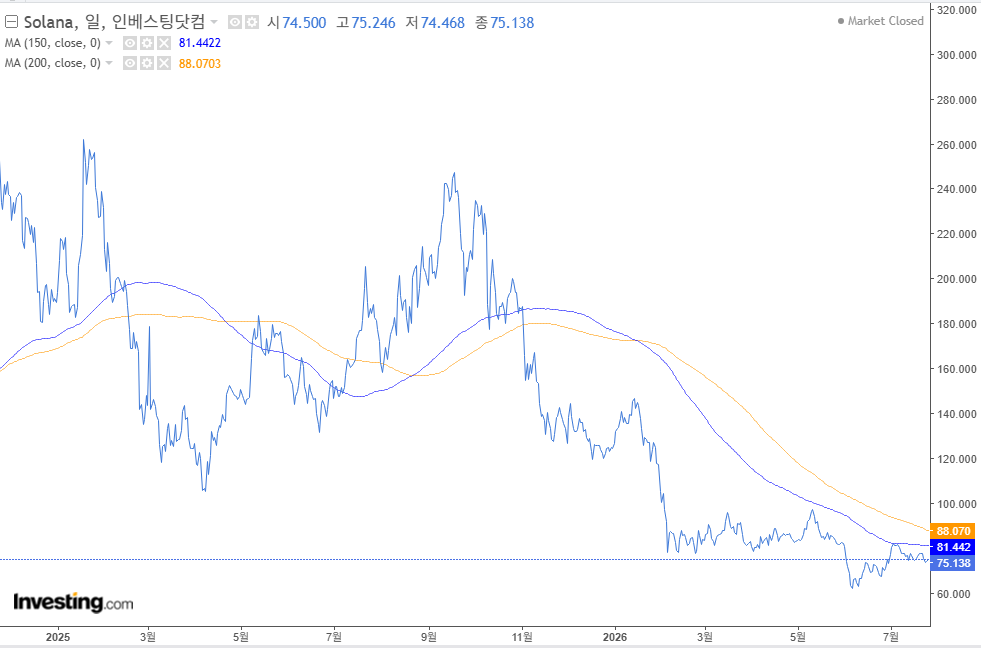981x648 pixels.
Task: Open MA 200 indicator settings gear
Action: 146,63
